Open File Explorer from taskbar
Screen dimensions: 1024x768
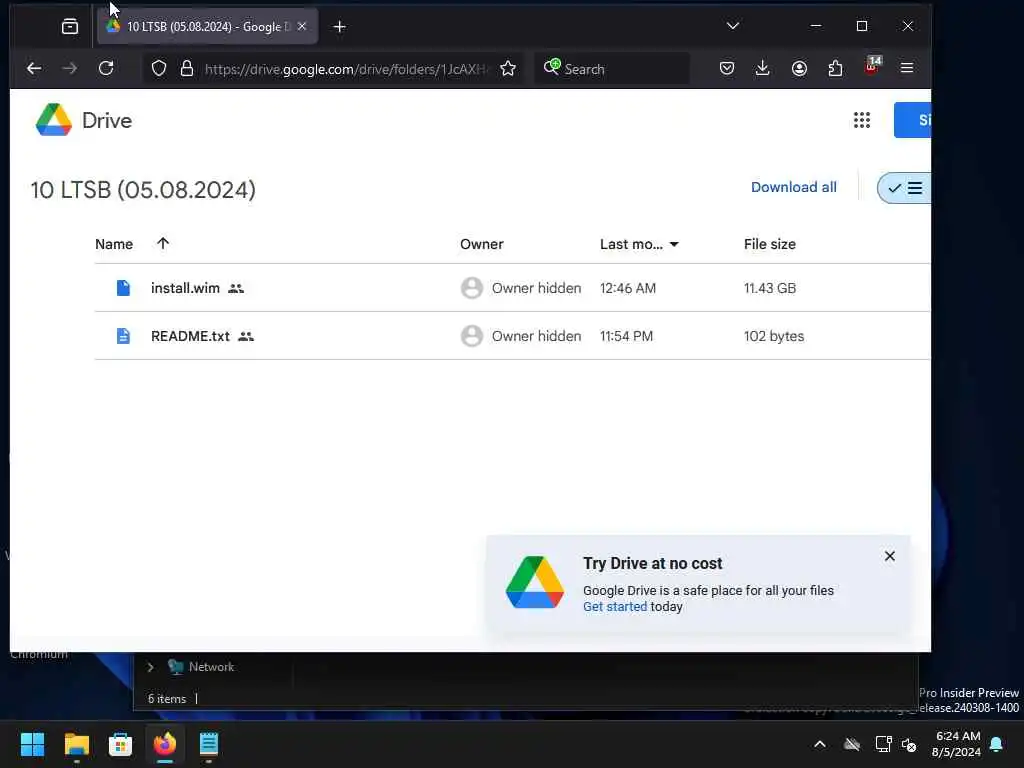pos(76,744)
